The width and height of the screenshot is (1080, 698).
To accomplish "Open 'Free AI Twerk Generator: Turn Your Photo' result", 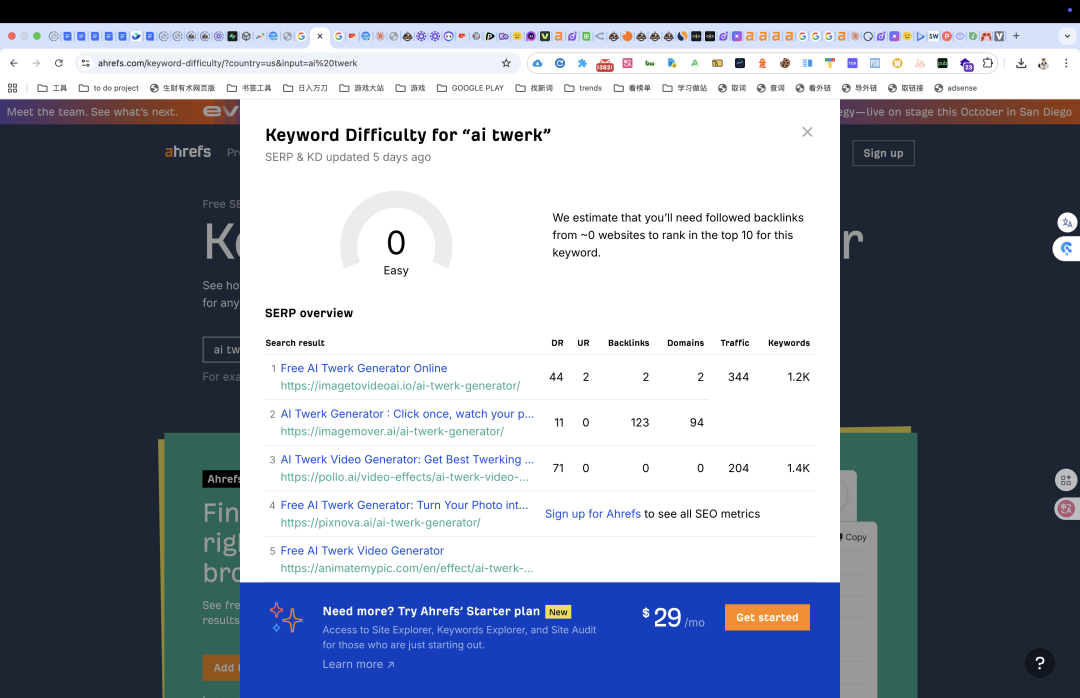I will (404, 505).
